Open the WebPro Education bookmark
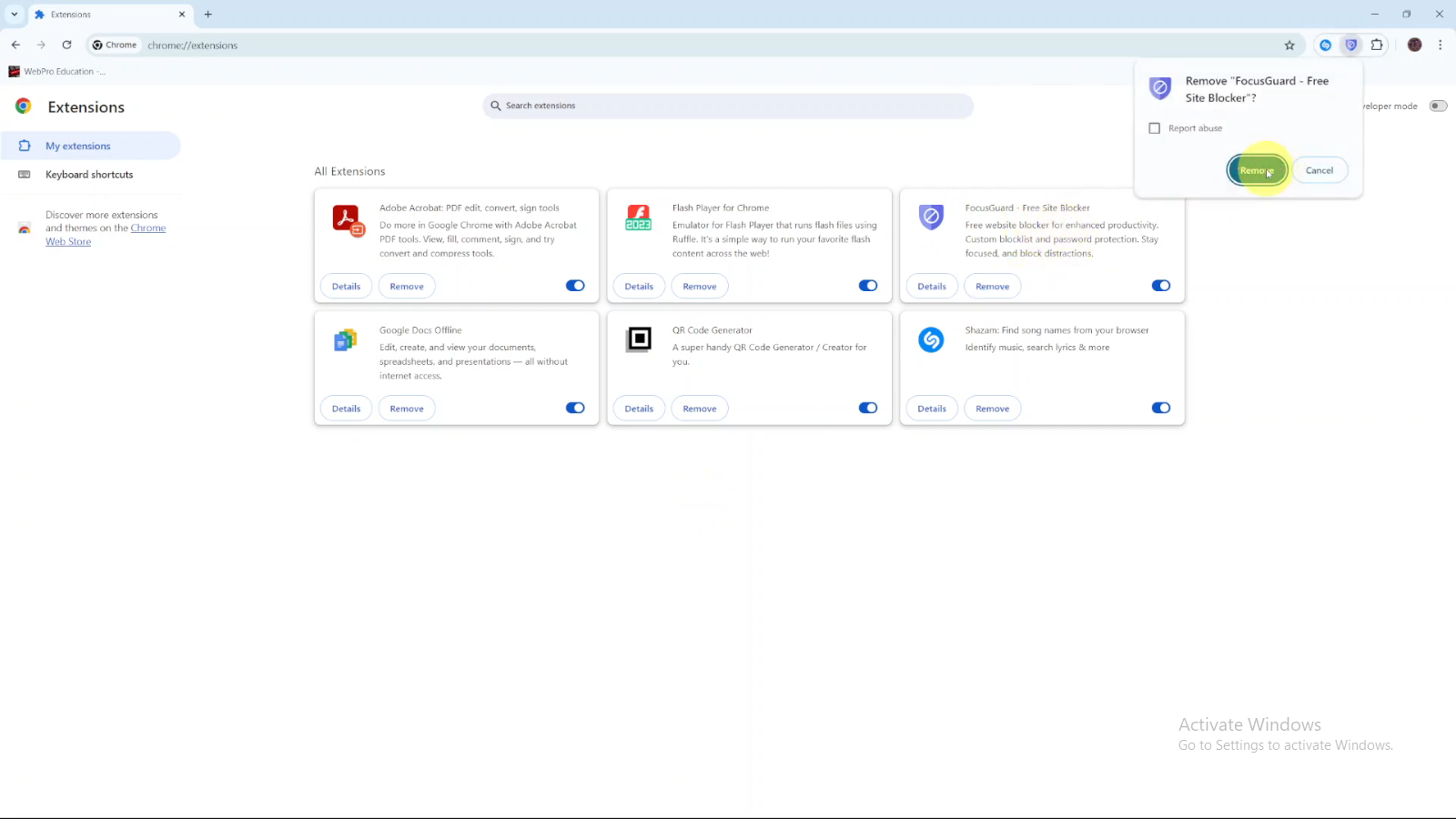 click(x=57, y=71)
